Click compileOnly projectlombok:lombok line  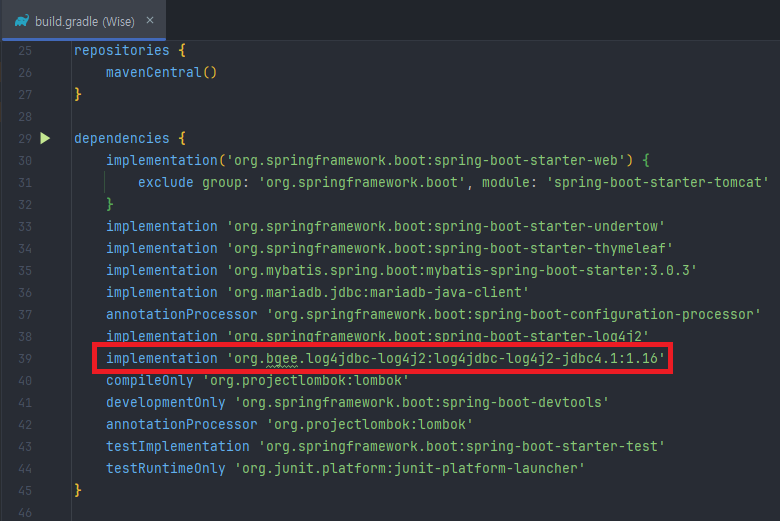[x=258, y=380]
